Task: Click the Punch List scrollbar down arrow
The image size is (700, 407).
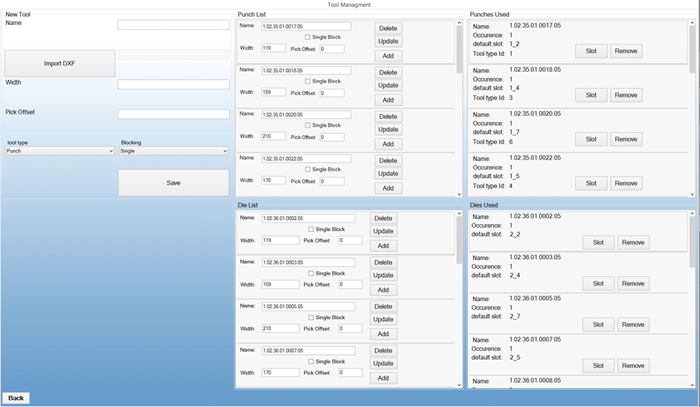Action: pos(460,193)
